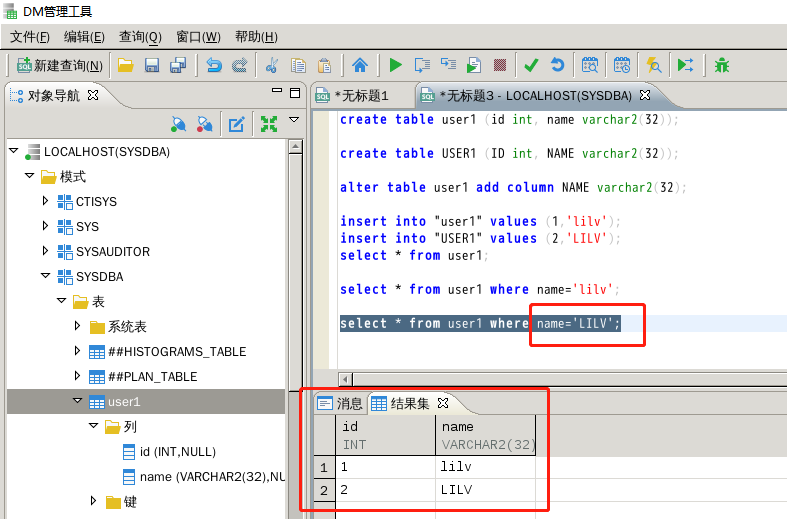Select the 结果集 tab
The width and height of the screenshot is (787, 519).
[401, 403]
